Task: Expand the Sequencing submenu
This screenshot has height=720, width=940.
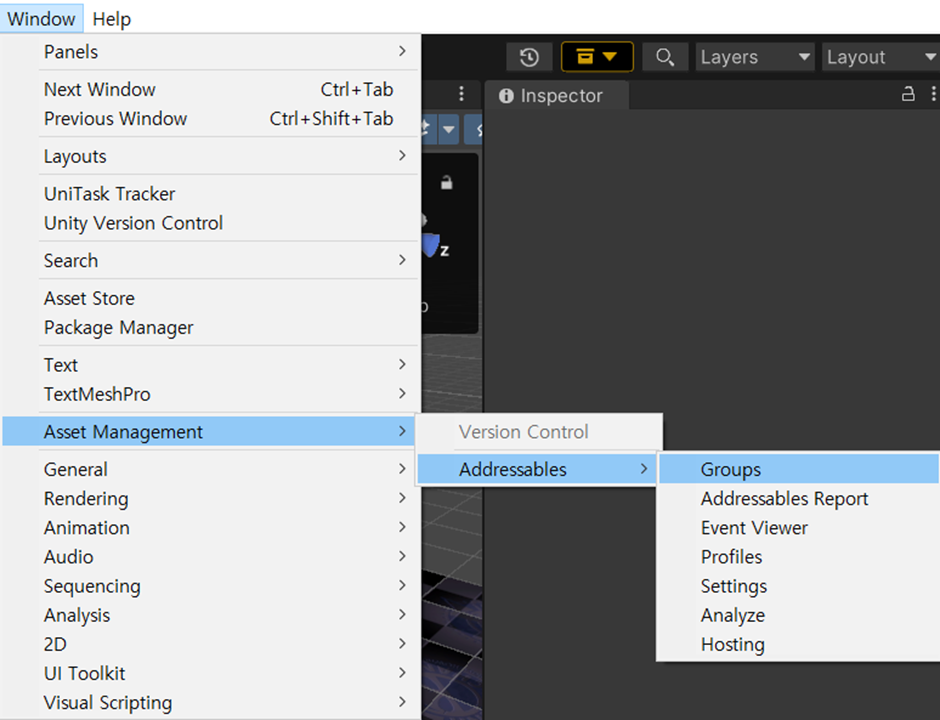Action: [x=210, y=586]
